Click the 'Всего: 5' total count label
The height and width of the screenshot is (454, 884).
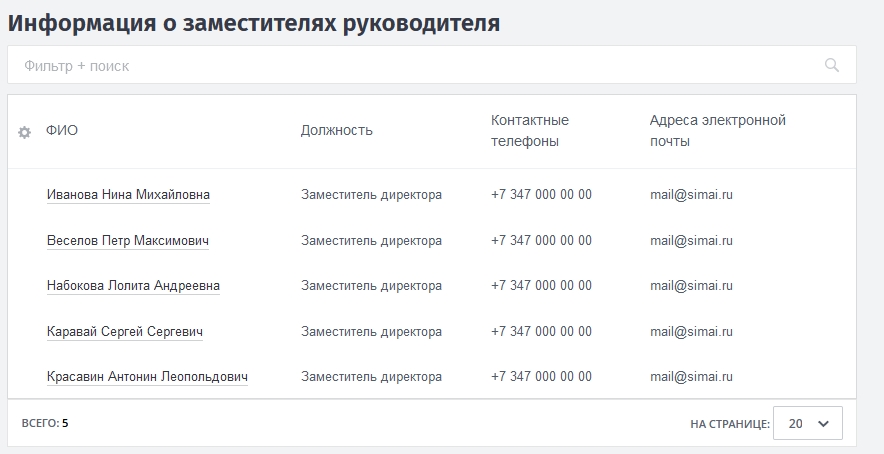coord(45,423)
